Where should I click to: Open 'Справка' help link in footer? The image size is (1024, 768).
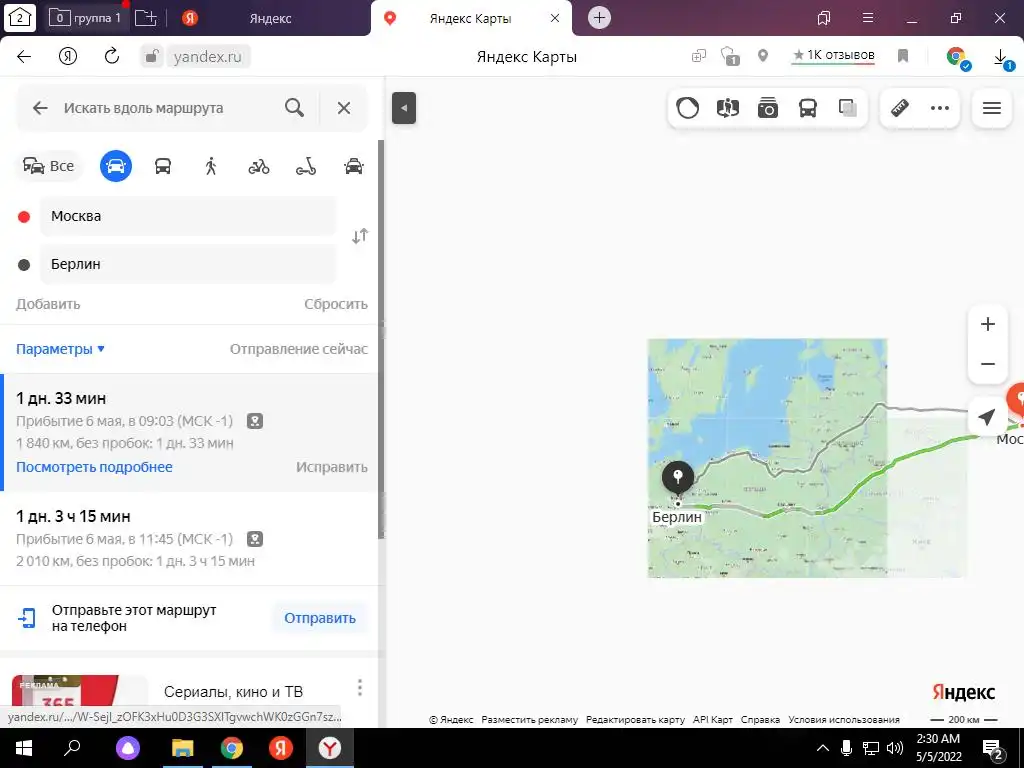click(x=760, y=720)
